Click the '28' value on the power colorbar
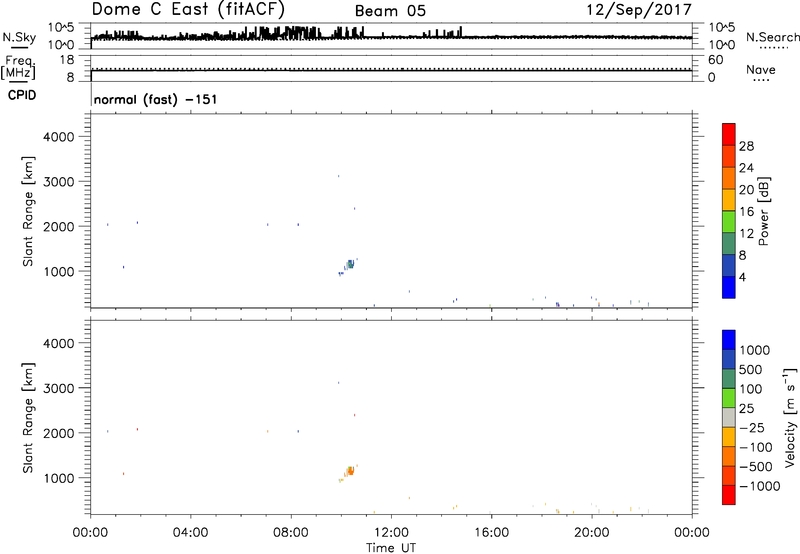The image size is (800, 554). tap(746, 146)
